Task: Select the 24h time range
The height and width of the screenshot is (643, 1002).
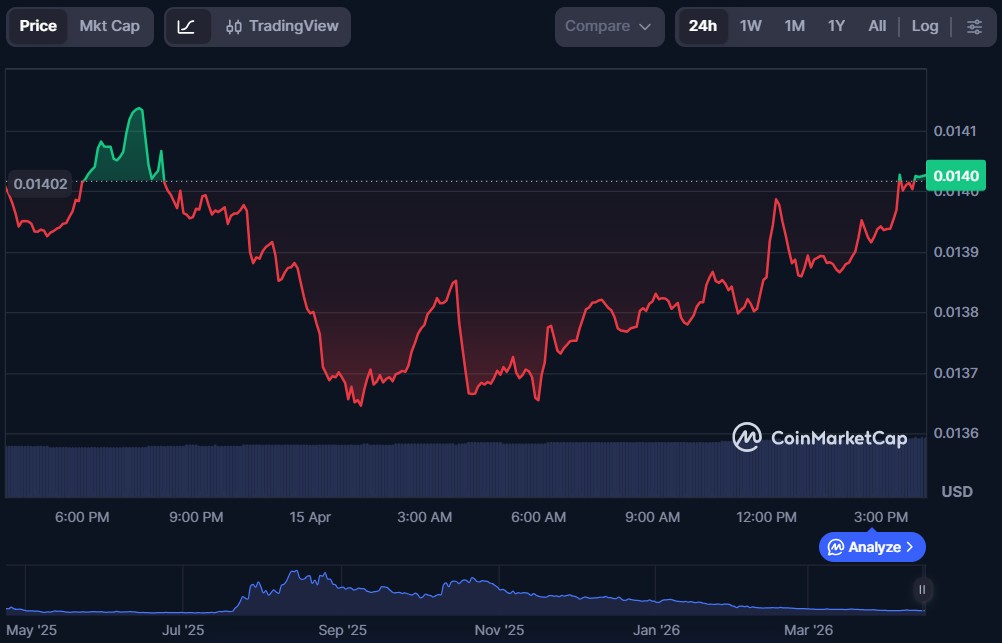Action: 702,27
